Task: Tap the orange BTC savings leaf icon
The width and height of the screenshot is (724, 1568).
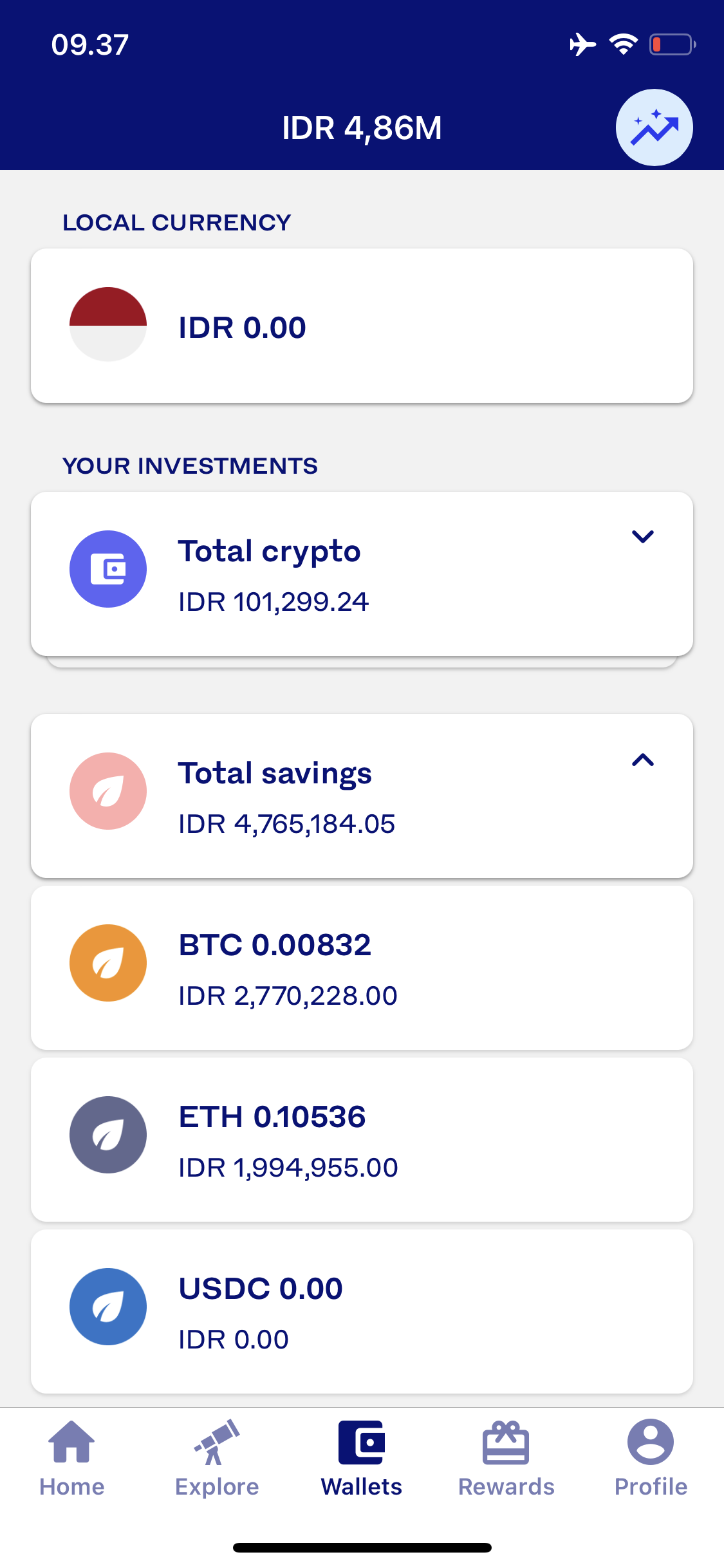Action: click(x=108, y=963)
